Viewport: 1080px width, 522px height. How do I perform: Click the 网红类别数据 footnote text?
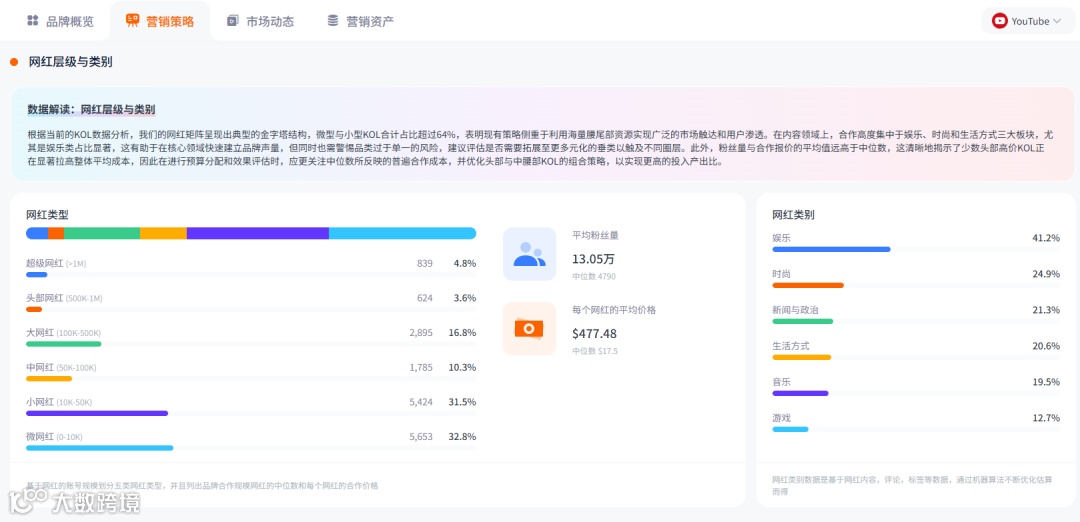coord(913,486)
